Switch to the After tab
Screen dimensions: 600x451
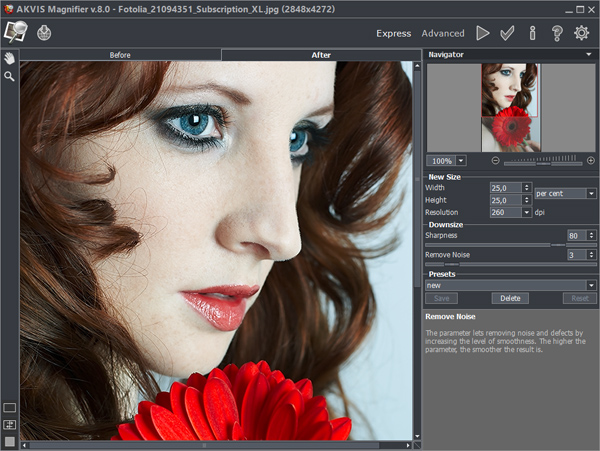321,55
